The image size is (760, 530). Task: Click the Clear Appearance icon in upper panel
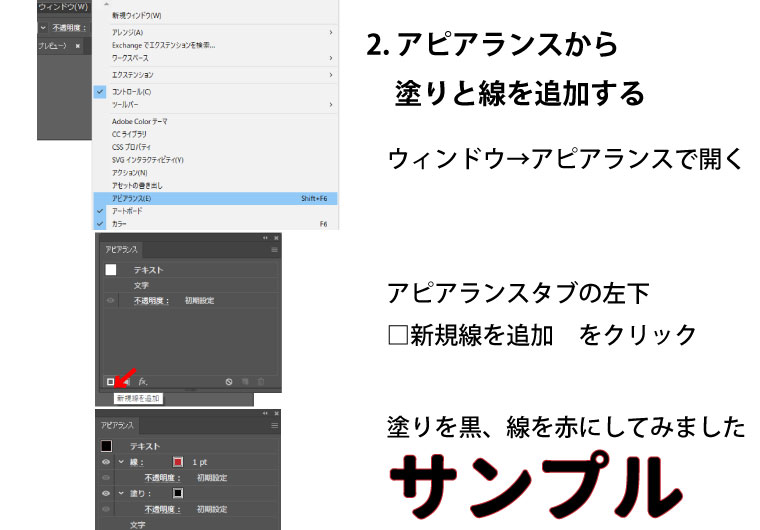coord(228,381)
